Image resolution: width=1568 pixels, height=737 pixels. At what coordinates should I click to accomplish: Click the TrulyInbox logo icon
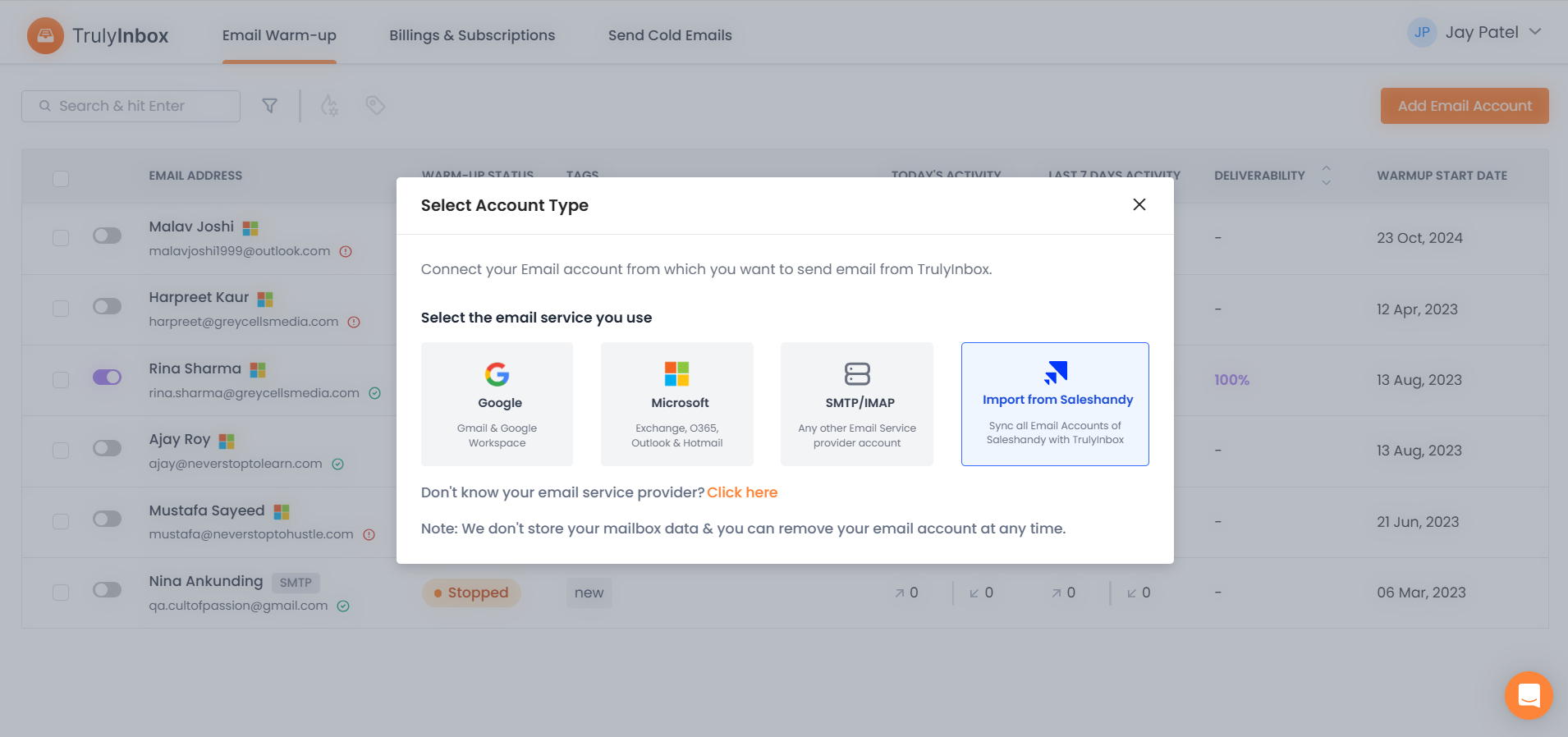[45, 35]
